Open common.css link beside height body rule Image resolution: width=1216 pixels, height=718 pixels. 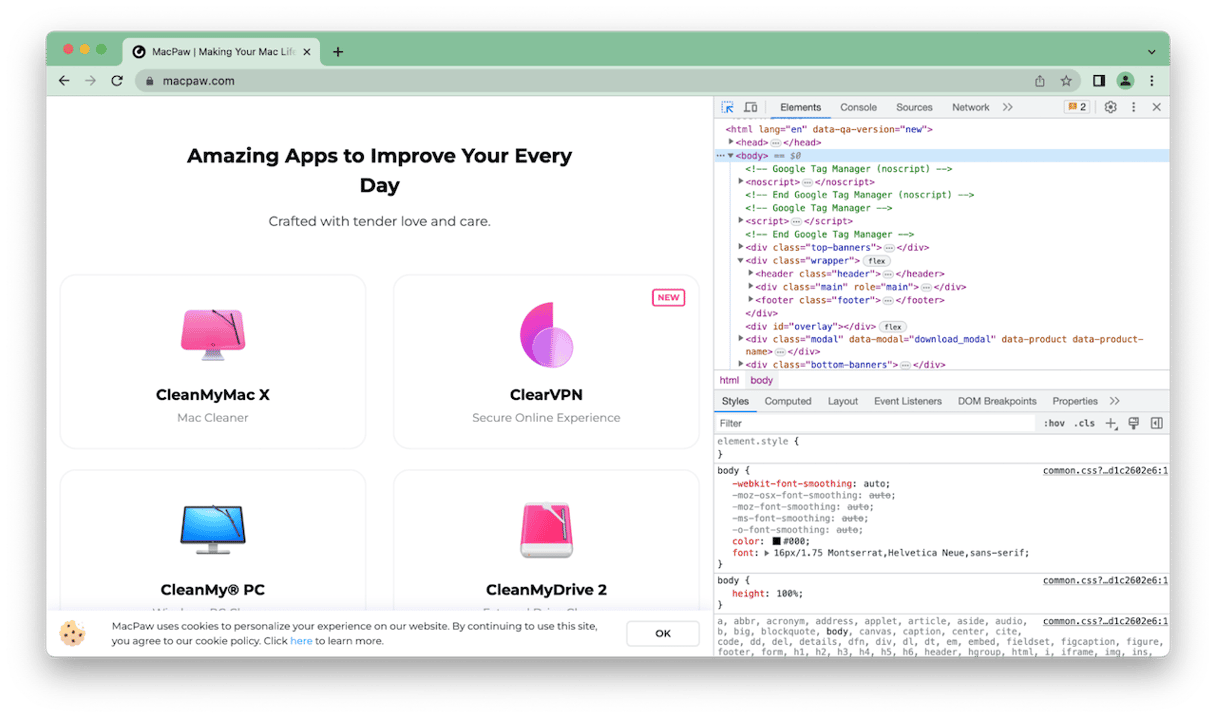tap(1105, 580)
